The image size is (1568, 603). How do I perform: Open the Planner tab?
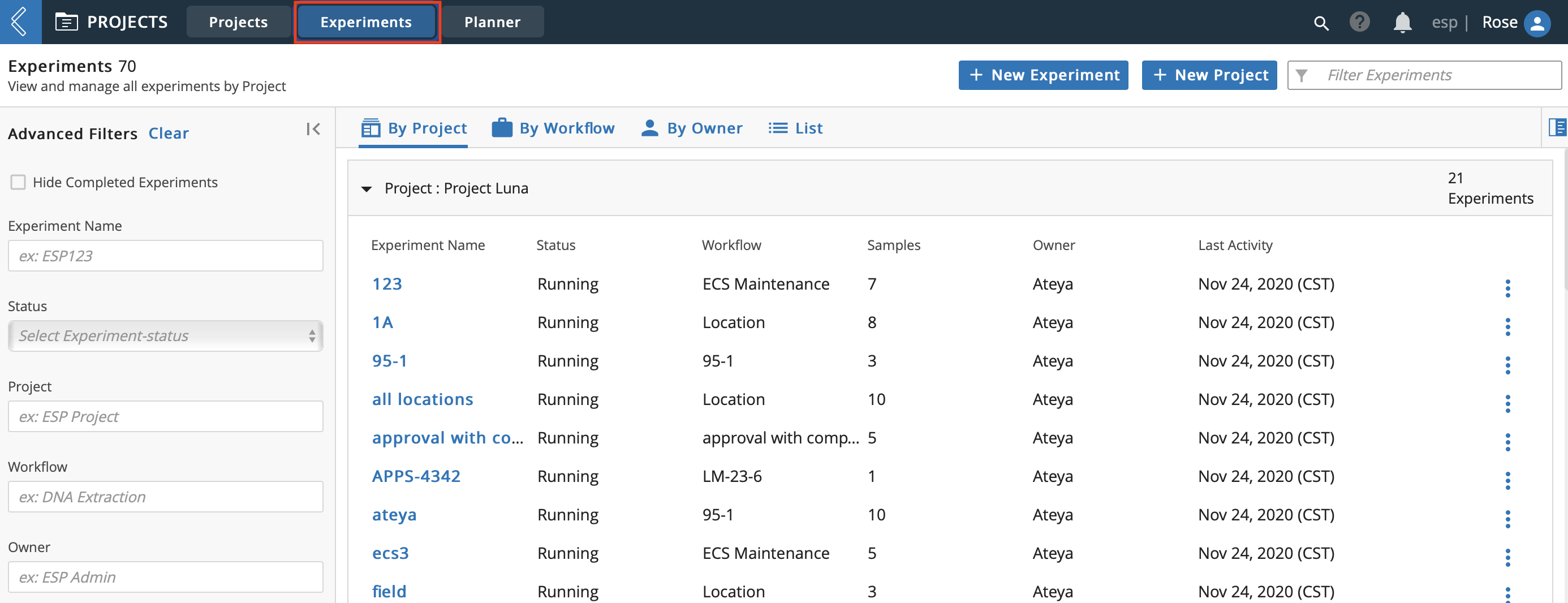click(x=493, y=22)
